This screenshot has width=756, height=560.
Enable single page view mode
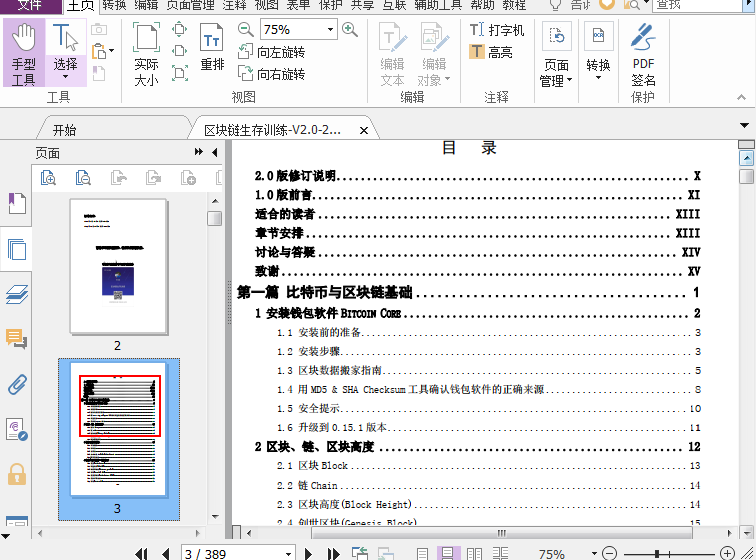tap(422, 553)
